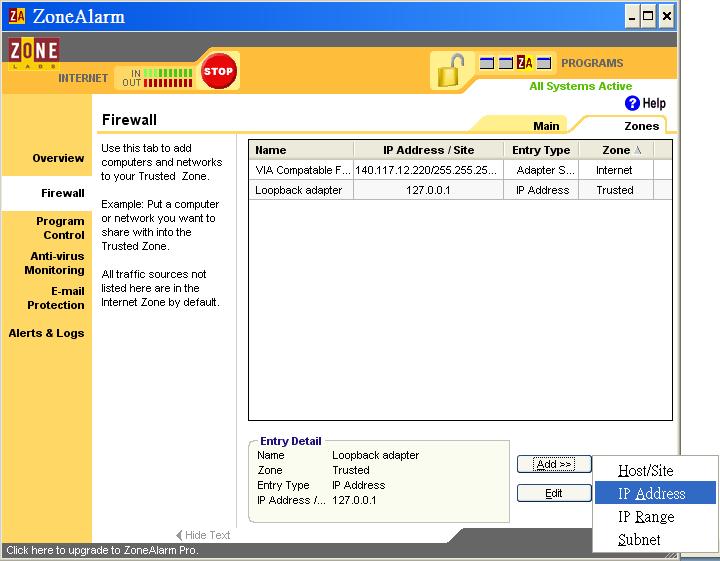Switch to the Zones tab
720x561 pixels.
point(641,126)
